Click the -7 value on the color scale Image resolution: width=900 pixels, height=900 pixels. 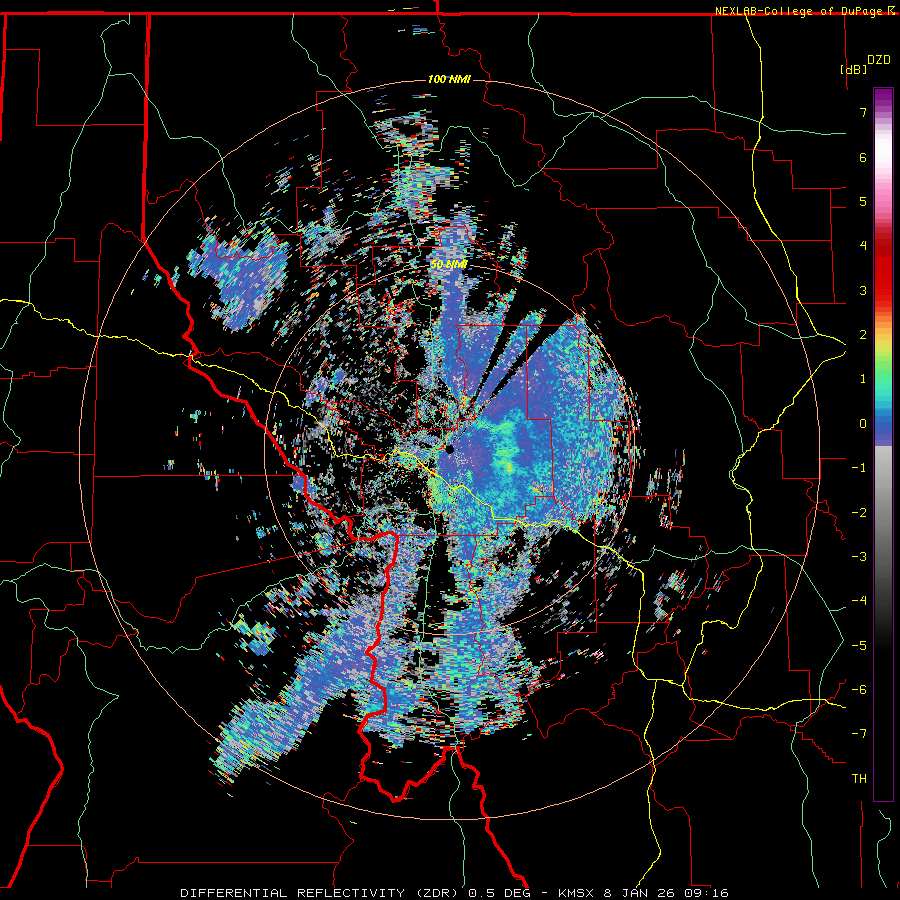[x=859, y=734]
